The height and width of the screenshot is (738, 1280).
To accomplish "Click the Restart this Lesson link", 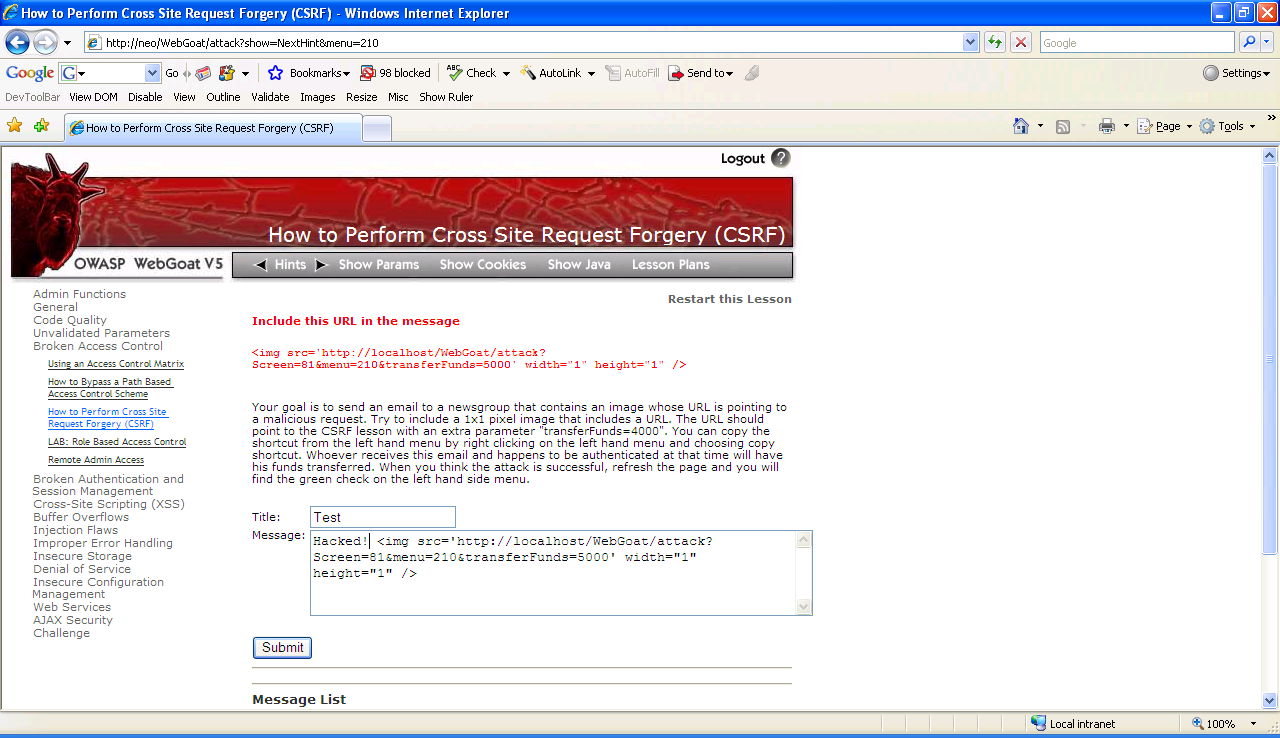I will (x=729, y=299).
